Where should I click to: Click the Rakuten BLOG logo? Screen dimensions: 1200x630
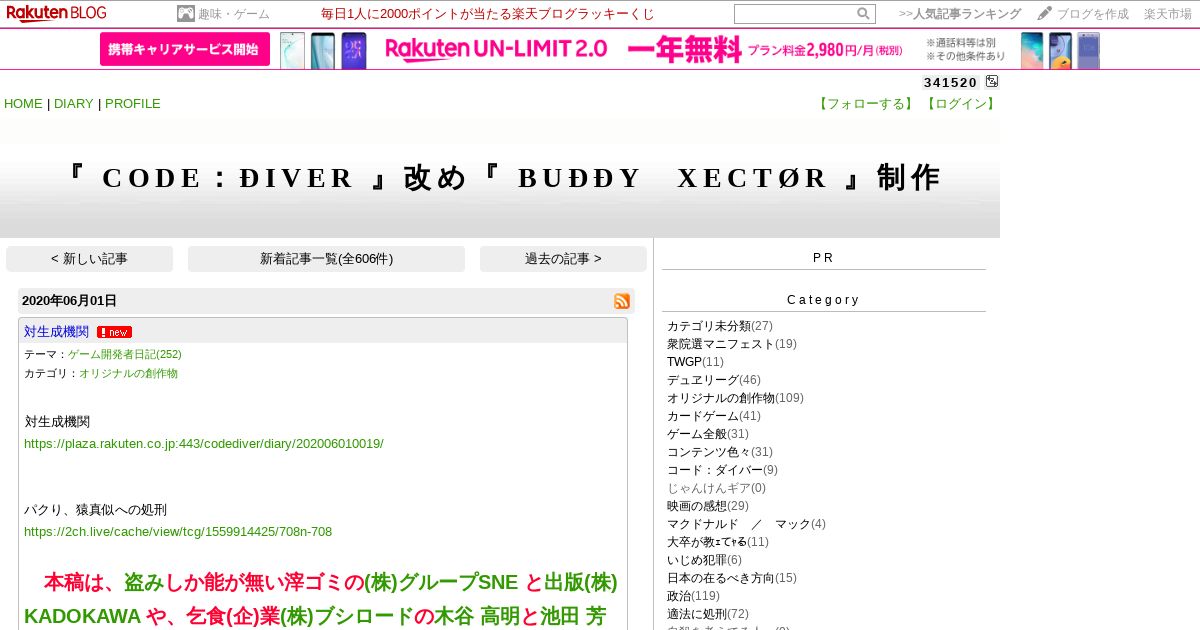click(56, 13)
